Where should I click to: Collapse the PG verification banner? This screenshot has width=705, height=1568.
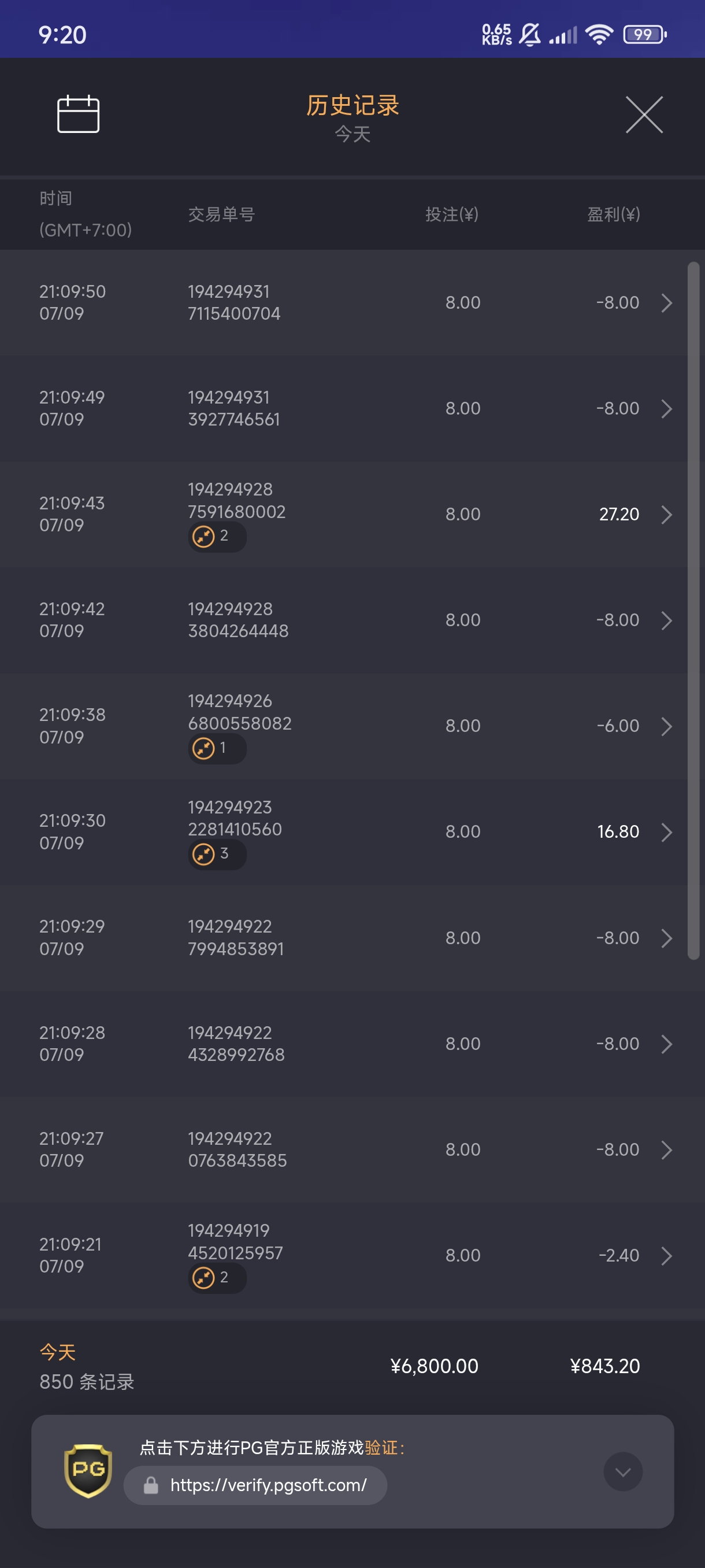tap(622, 1472)
